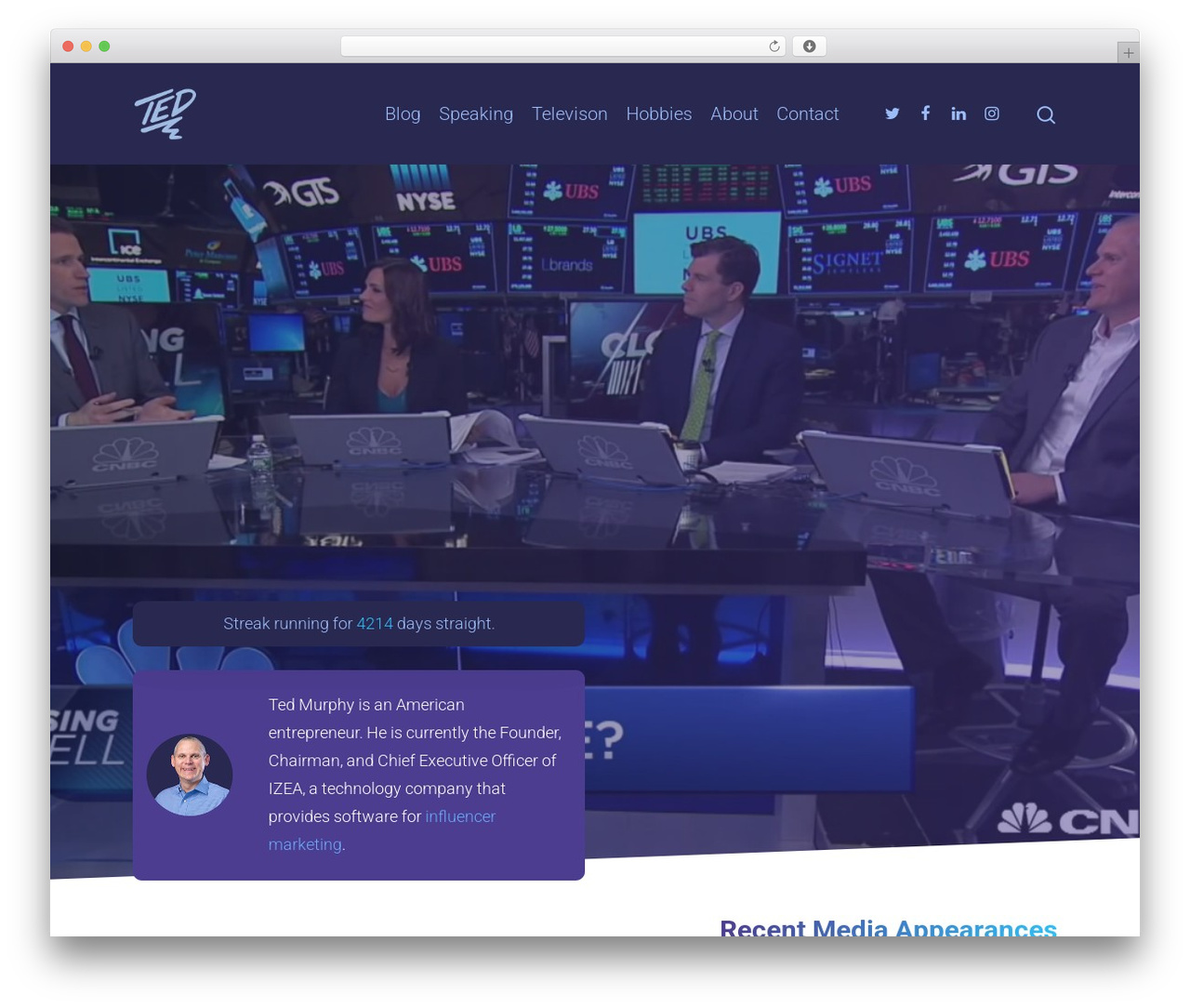The image size is (1190, 1008).
Task: Click the browser address bar
Action: point(563,46)
